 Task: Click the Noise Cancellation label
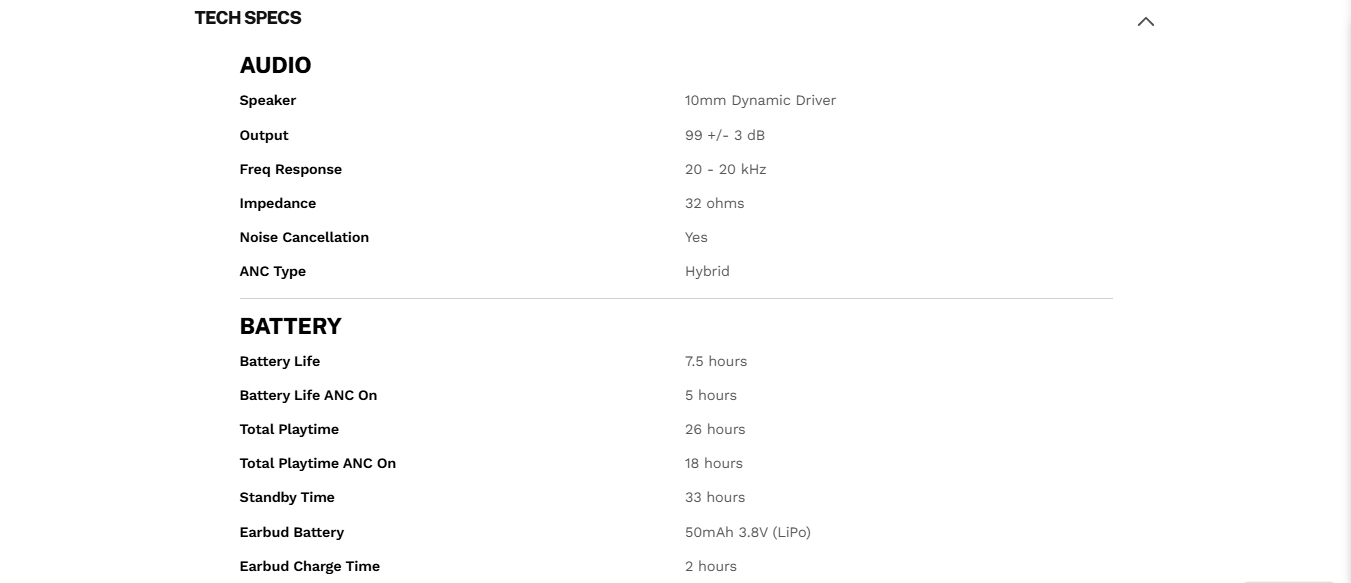coord(304,237)
